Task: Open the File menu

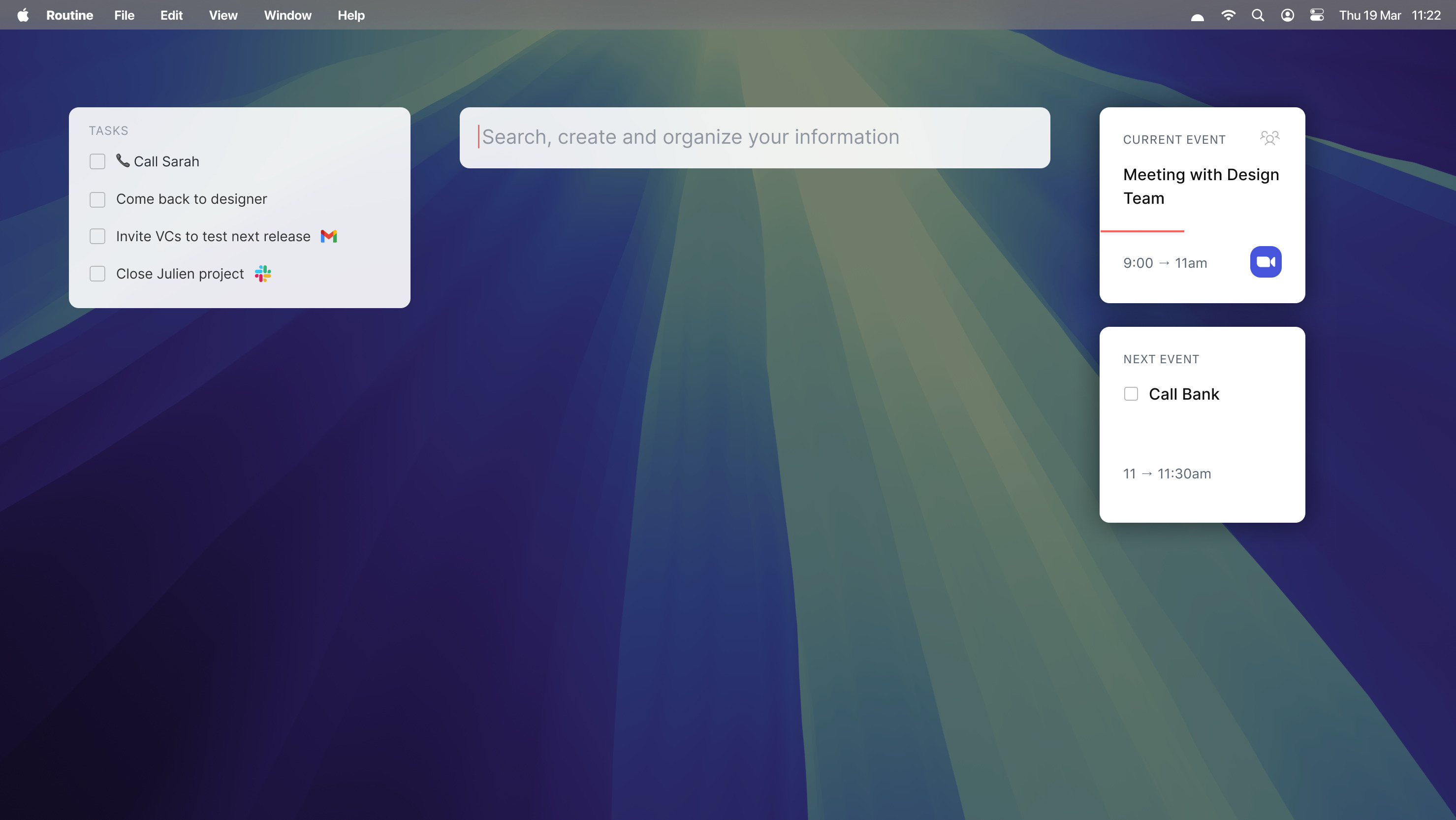Action: pos(124,15)
